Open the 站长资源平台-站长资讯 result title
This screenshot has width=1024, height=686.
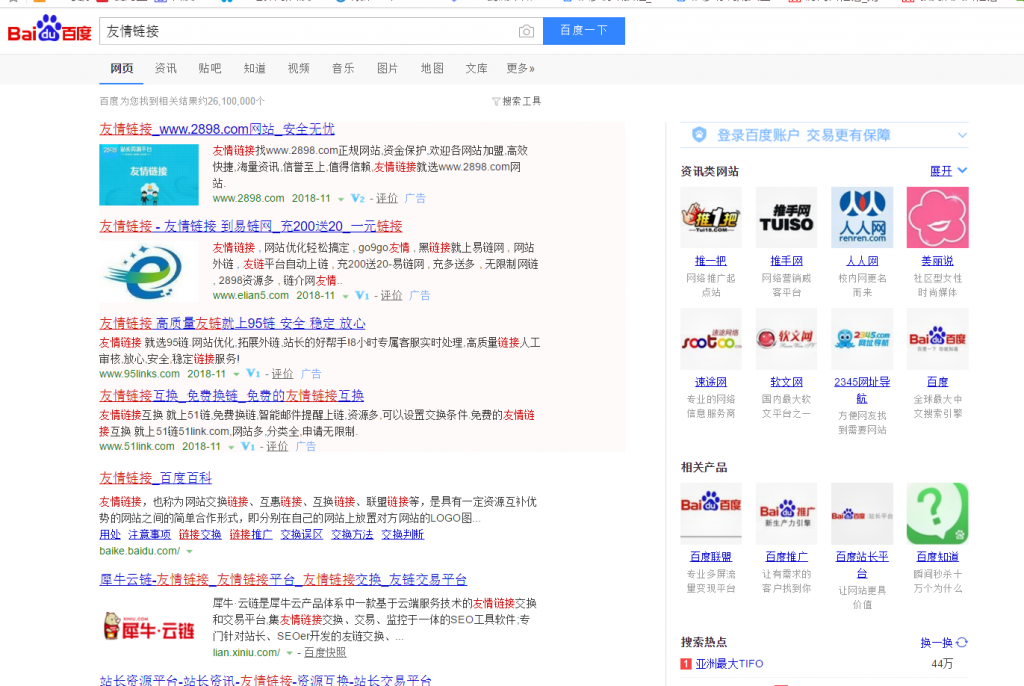266,680
